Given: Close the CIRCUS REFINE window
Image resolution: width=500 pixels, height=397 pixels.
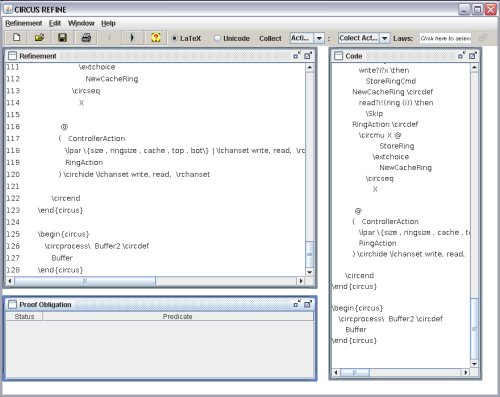Looking at the screenshot, I should (491, 9).
